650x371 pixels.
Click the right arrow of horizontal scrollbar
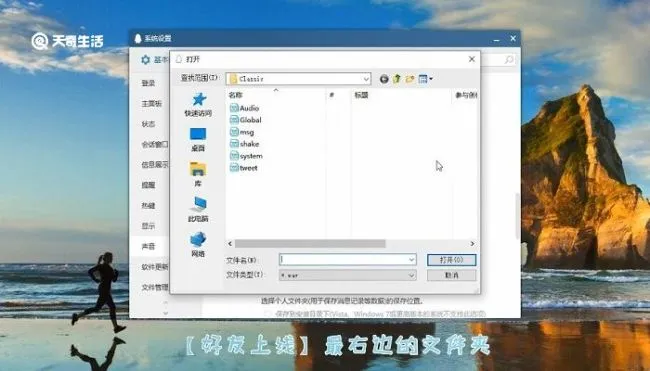[472, 244]
